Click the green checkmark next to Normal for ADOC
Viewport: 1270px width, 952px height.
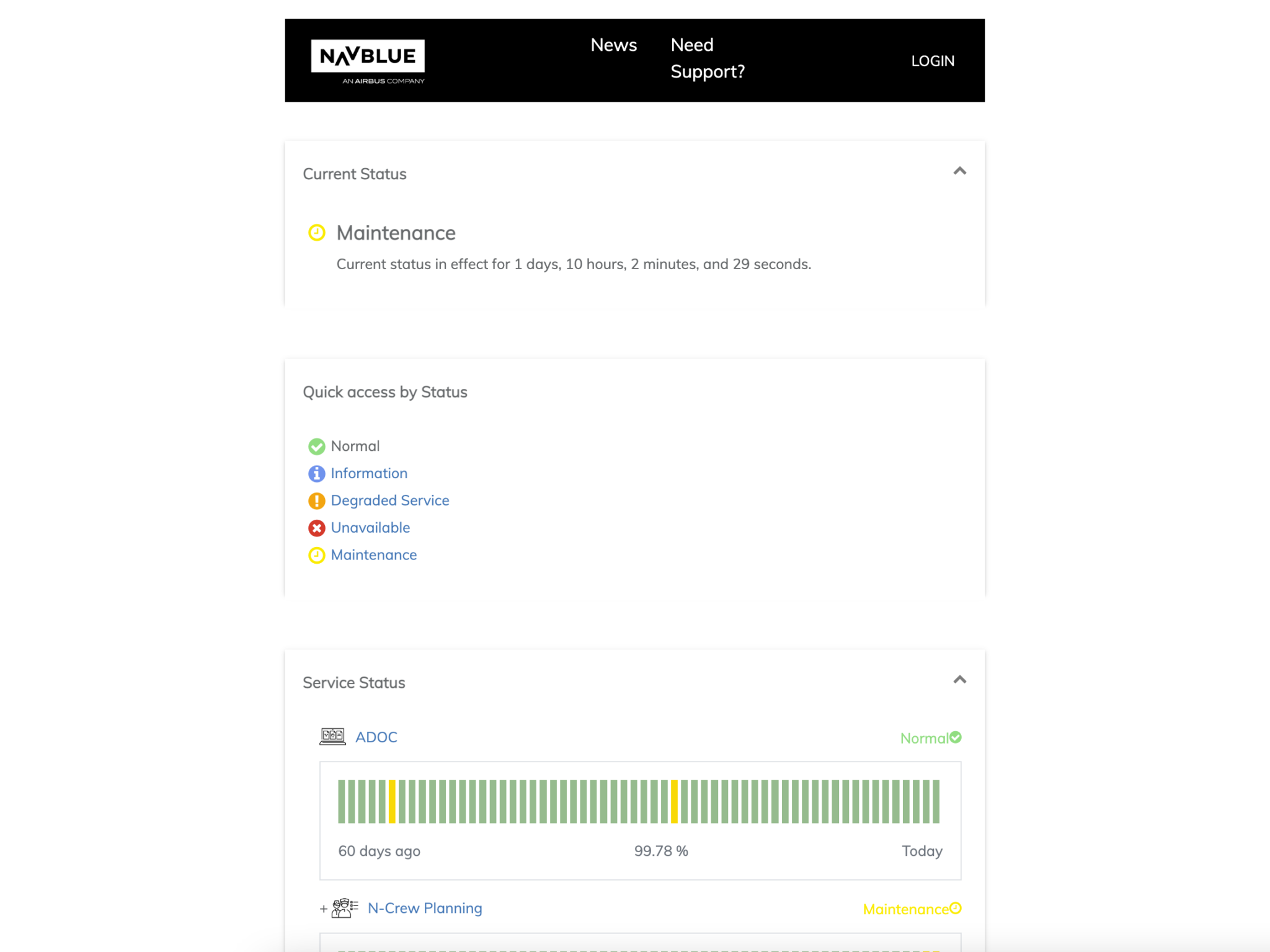956,737
